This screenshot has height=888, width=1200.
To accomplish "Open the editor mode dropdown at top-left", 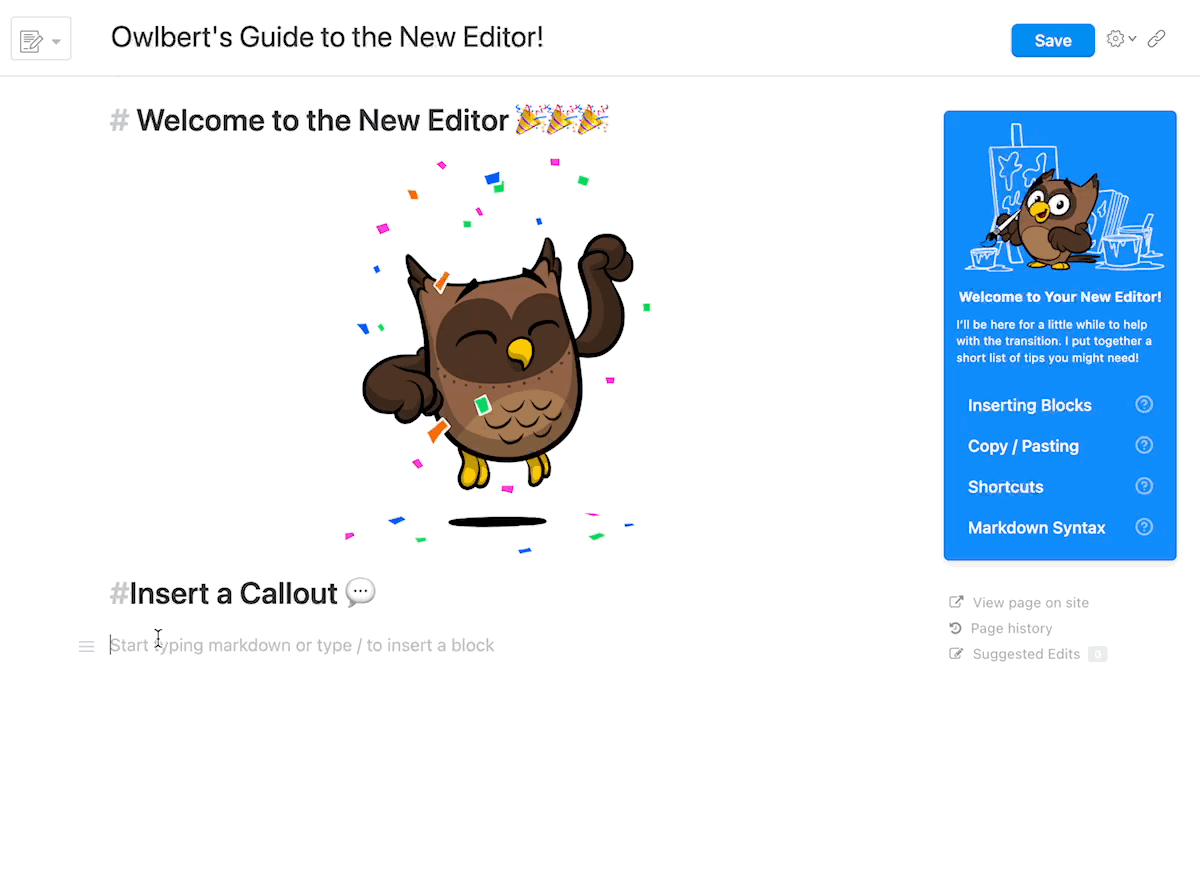I will click(41, 41).
